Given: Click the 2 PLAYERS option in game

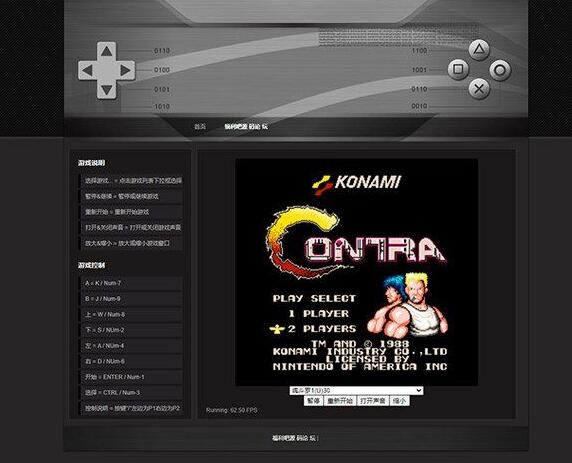Looking at the screenshot, I should [x=322, y=329].
